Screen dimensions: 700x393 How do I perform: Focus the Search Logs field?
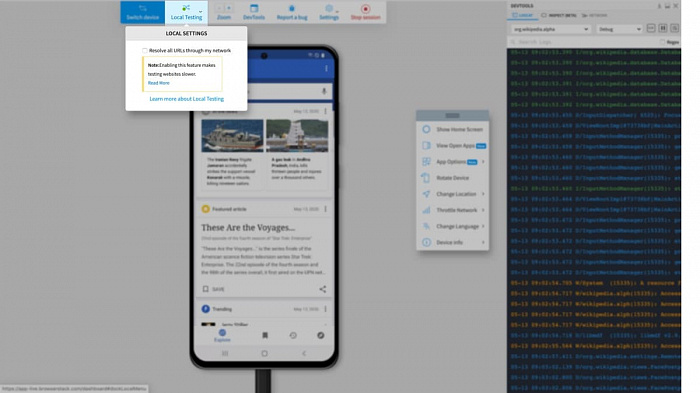(584, 42)
